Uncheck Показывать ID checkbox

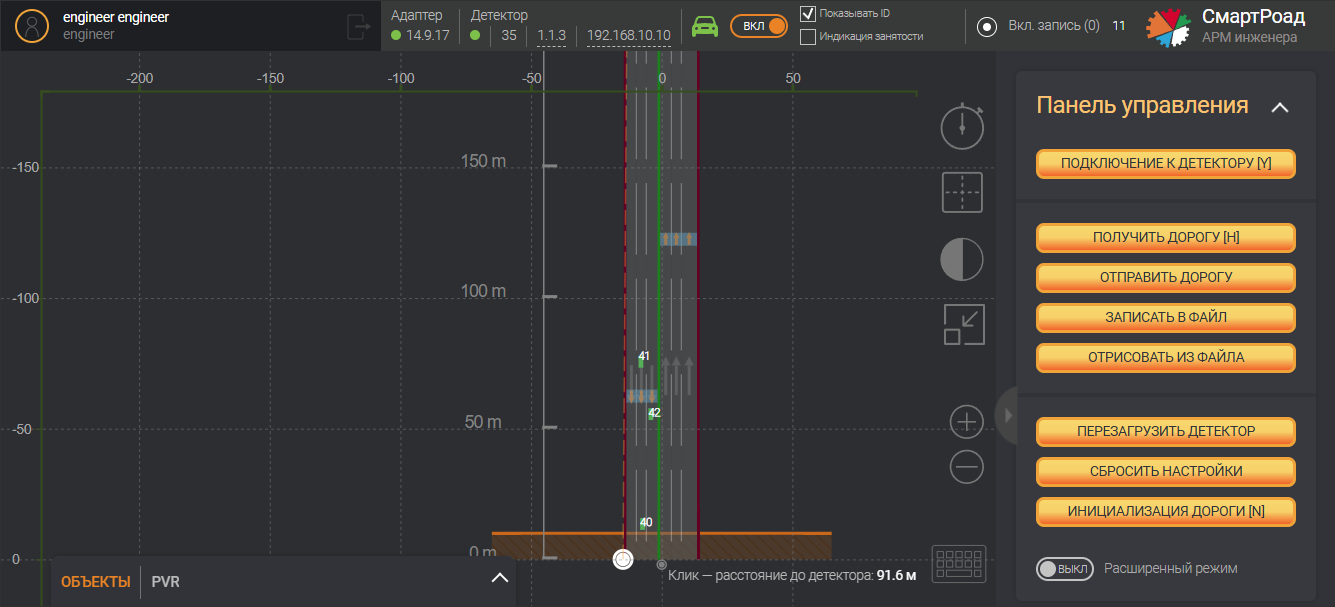click(x=808, y=13)
